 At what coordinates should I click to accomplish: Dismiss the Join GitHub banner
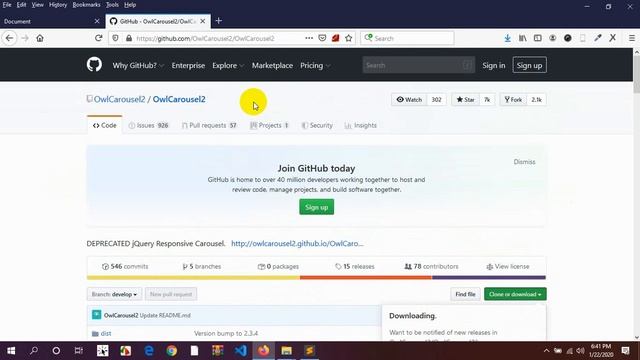coord(524,162)
